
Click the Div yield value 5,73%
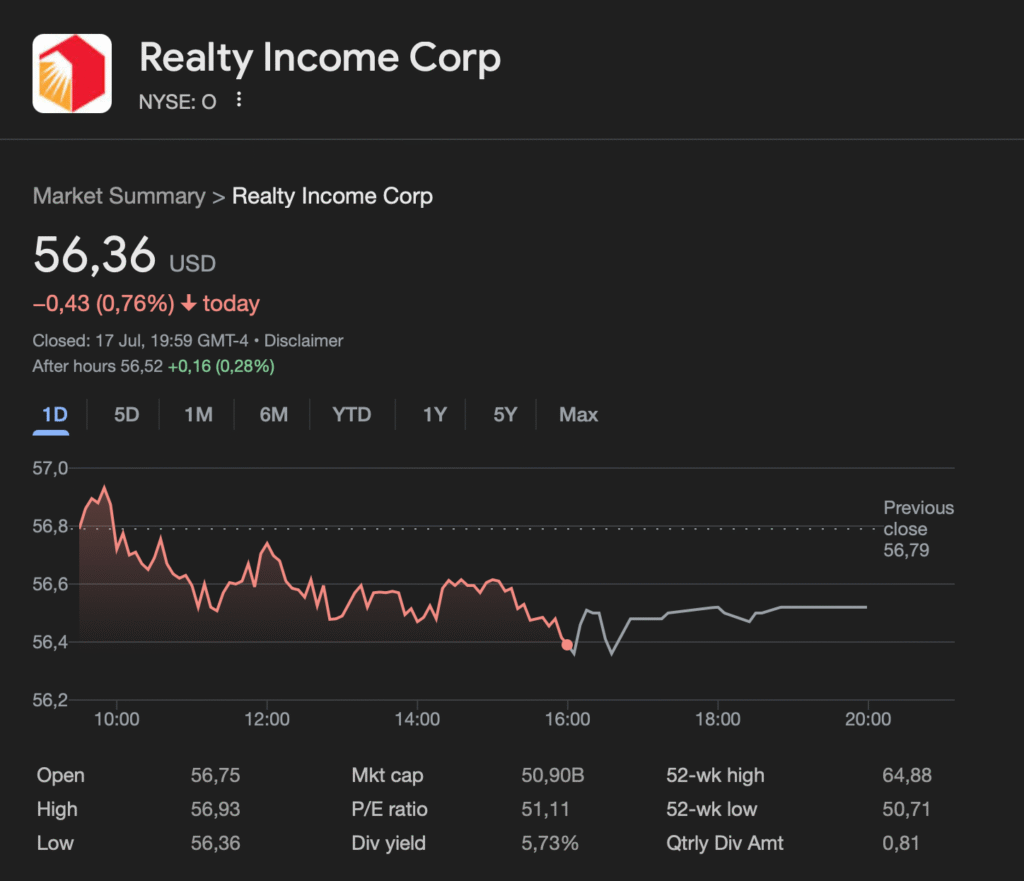tap(550, 843)
